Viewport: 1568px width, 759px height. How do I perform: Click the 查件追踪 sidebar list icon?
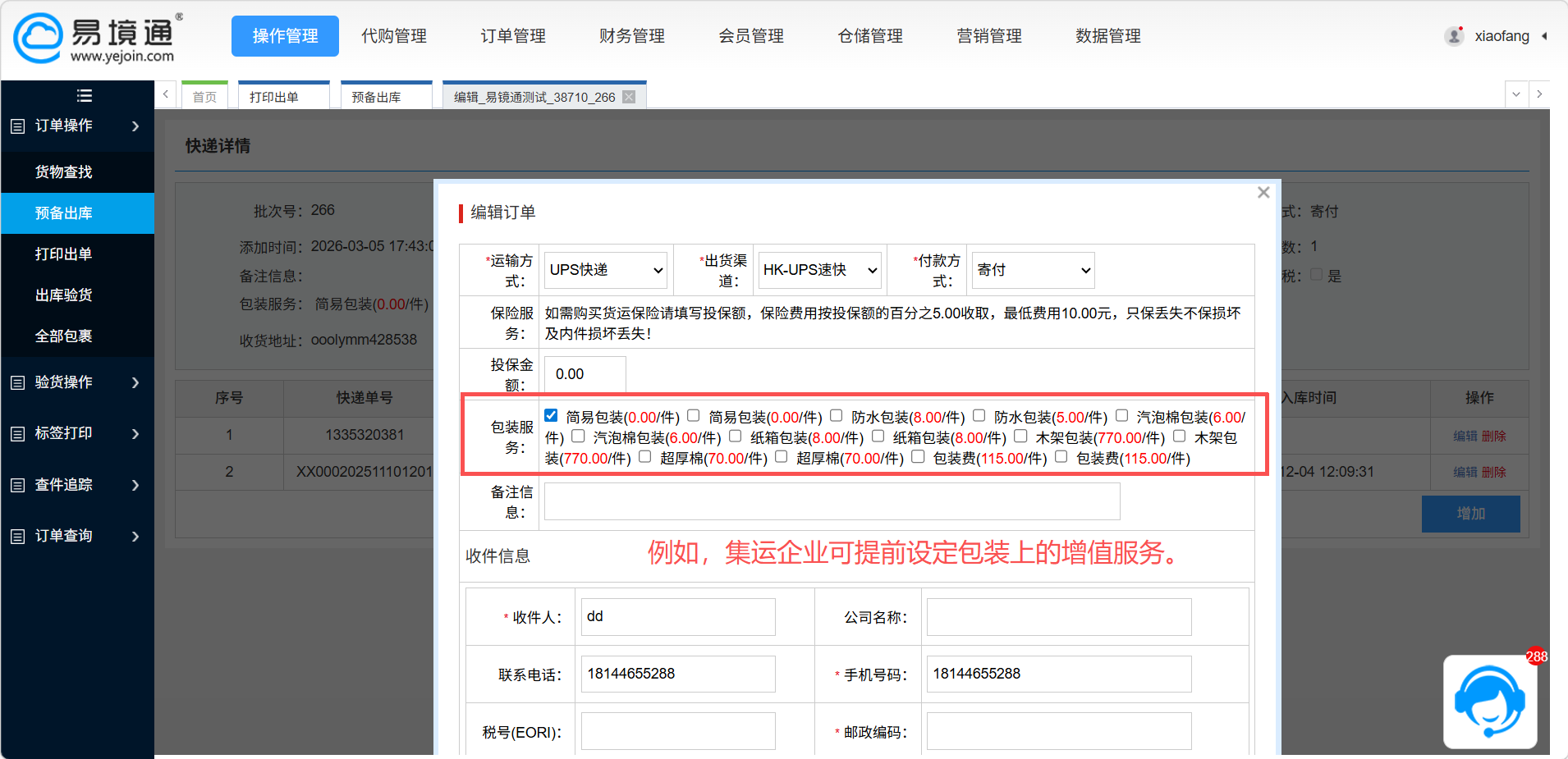17,485
